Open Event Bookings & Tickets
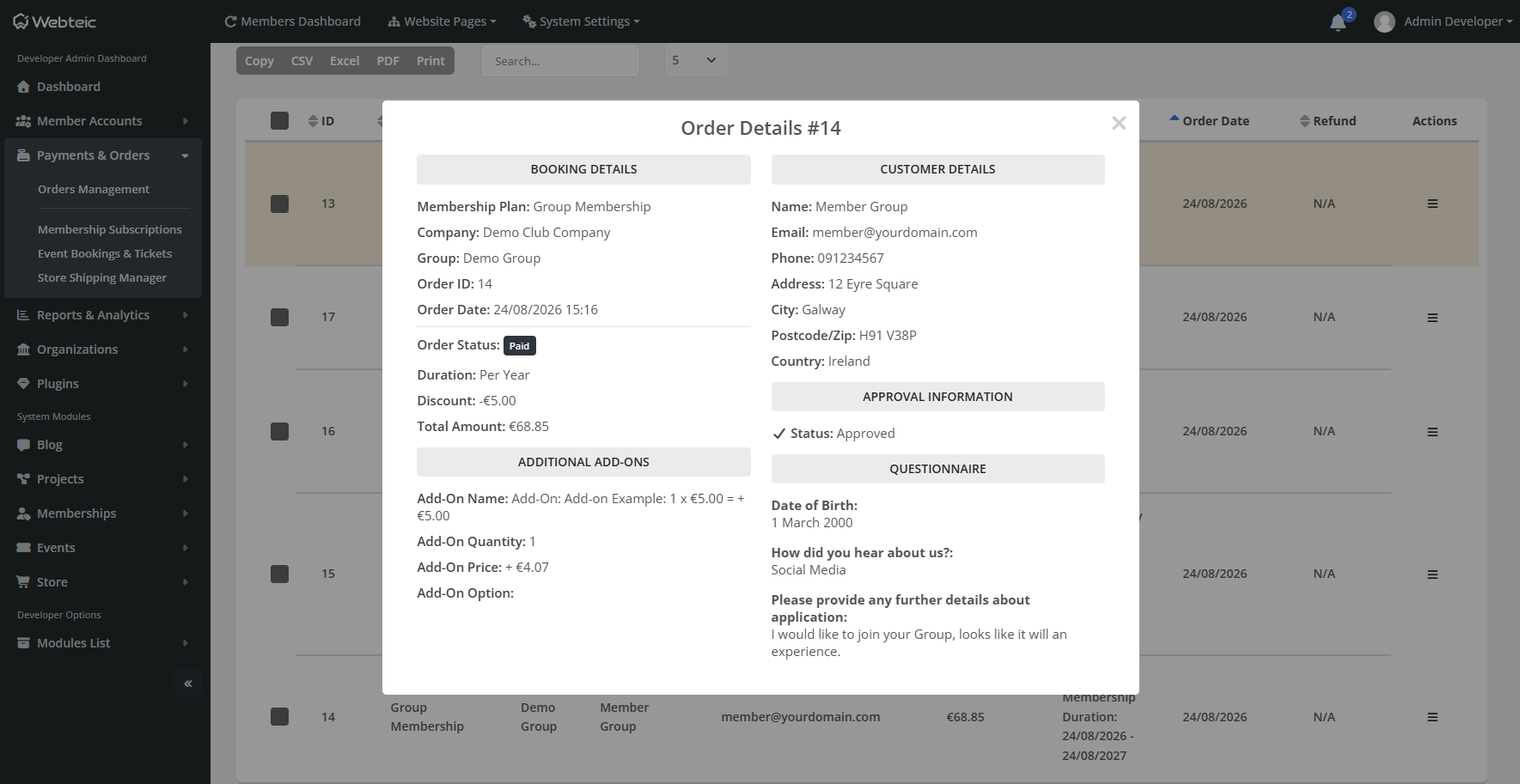Image resolution: width=1520 pixels, height=784 pixels. click(105, 253)
